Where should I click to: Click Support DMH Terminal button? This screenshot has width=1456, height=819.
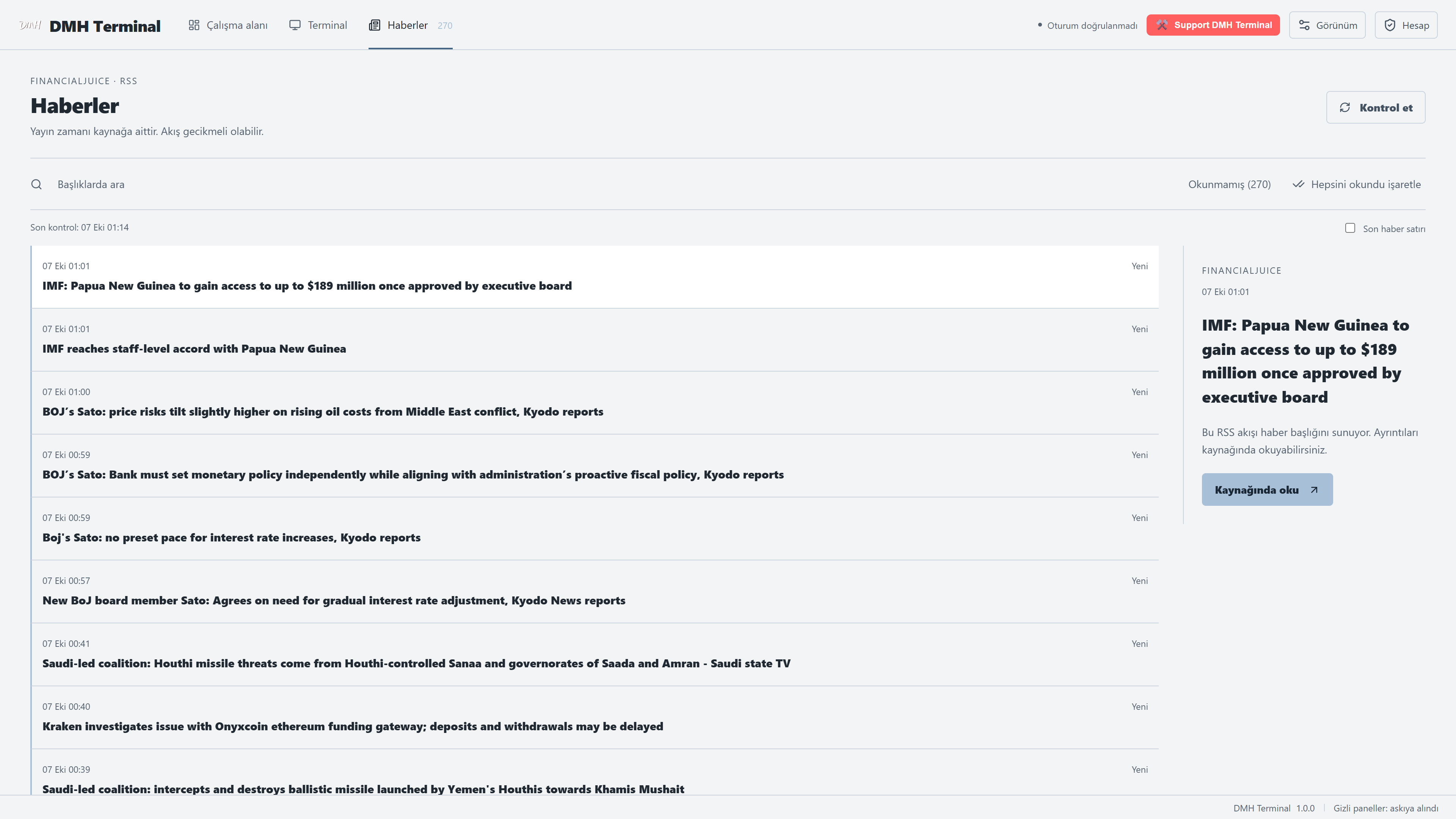[x=1213, y=25]
